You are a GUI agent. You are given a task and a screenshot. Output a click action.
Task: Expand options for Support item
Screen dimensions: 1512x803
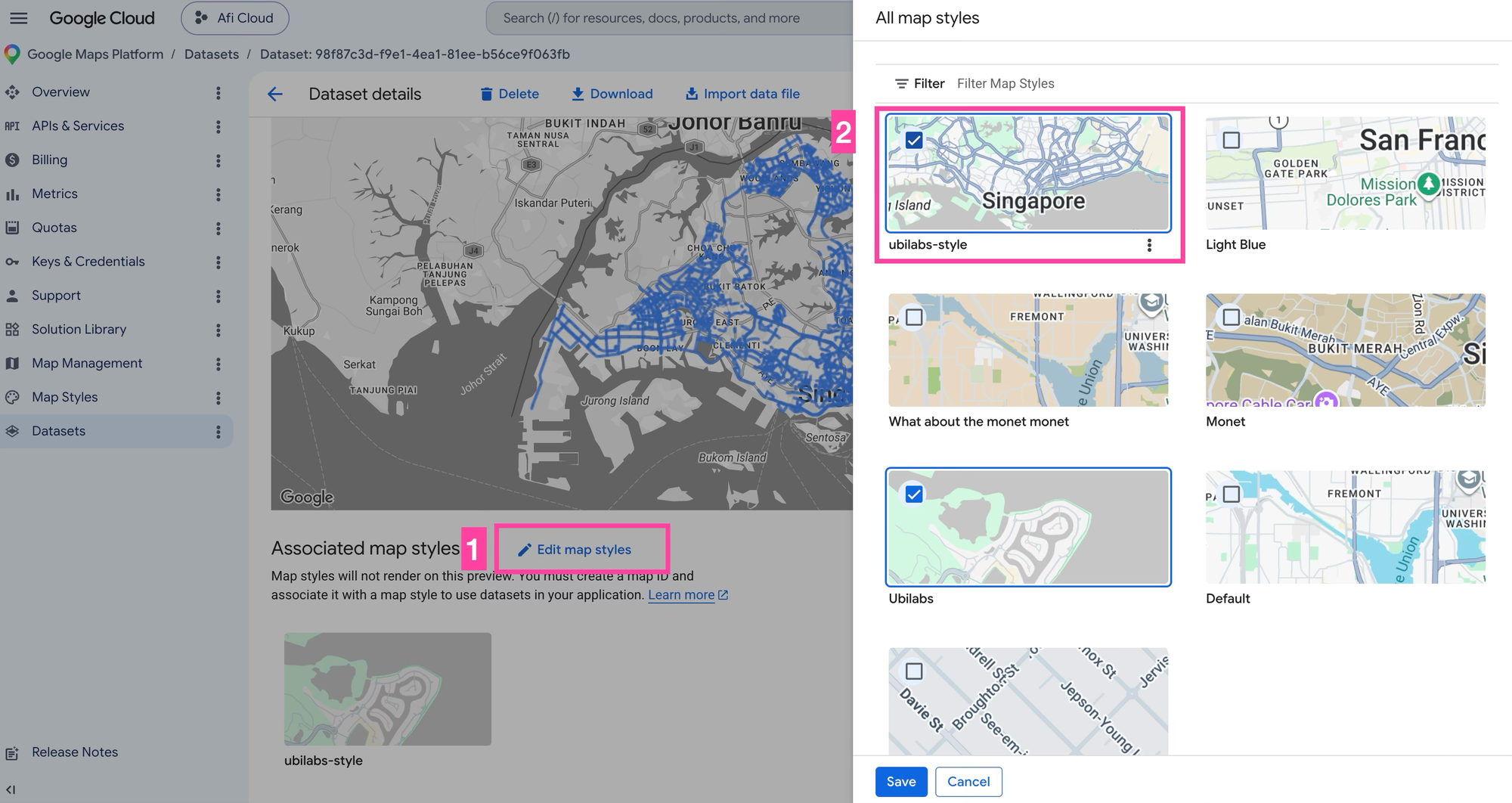(x=218, y=296)
